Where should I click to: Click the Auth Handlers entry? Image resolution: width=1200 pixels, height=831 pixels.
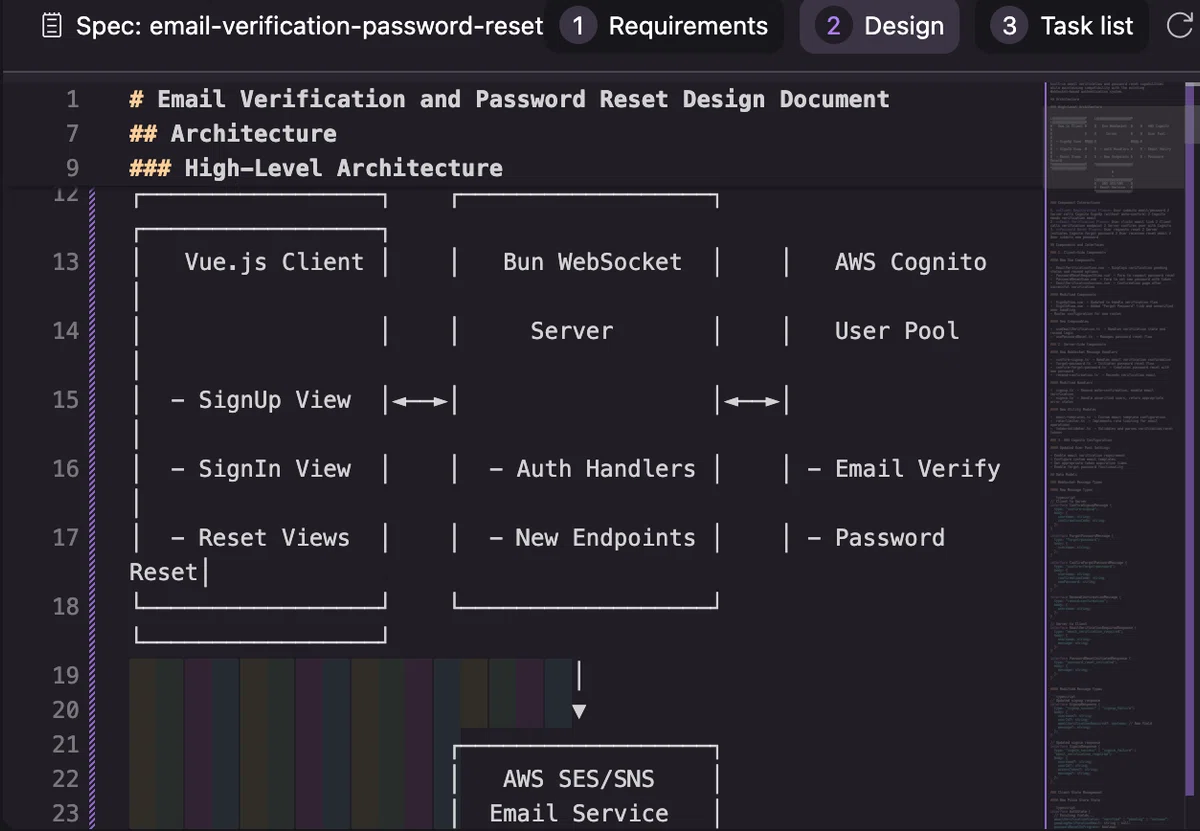click(592, 469)
